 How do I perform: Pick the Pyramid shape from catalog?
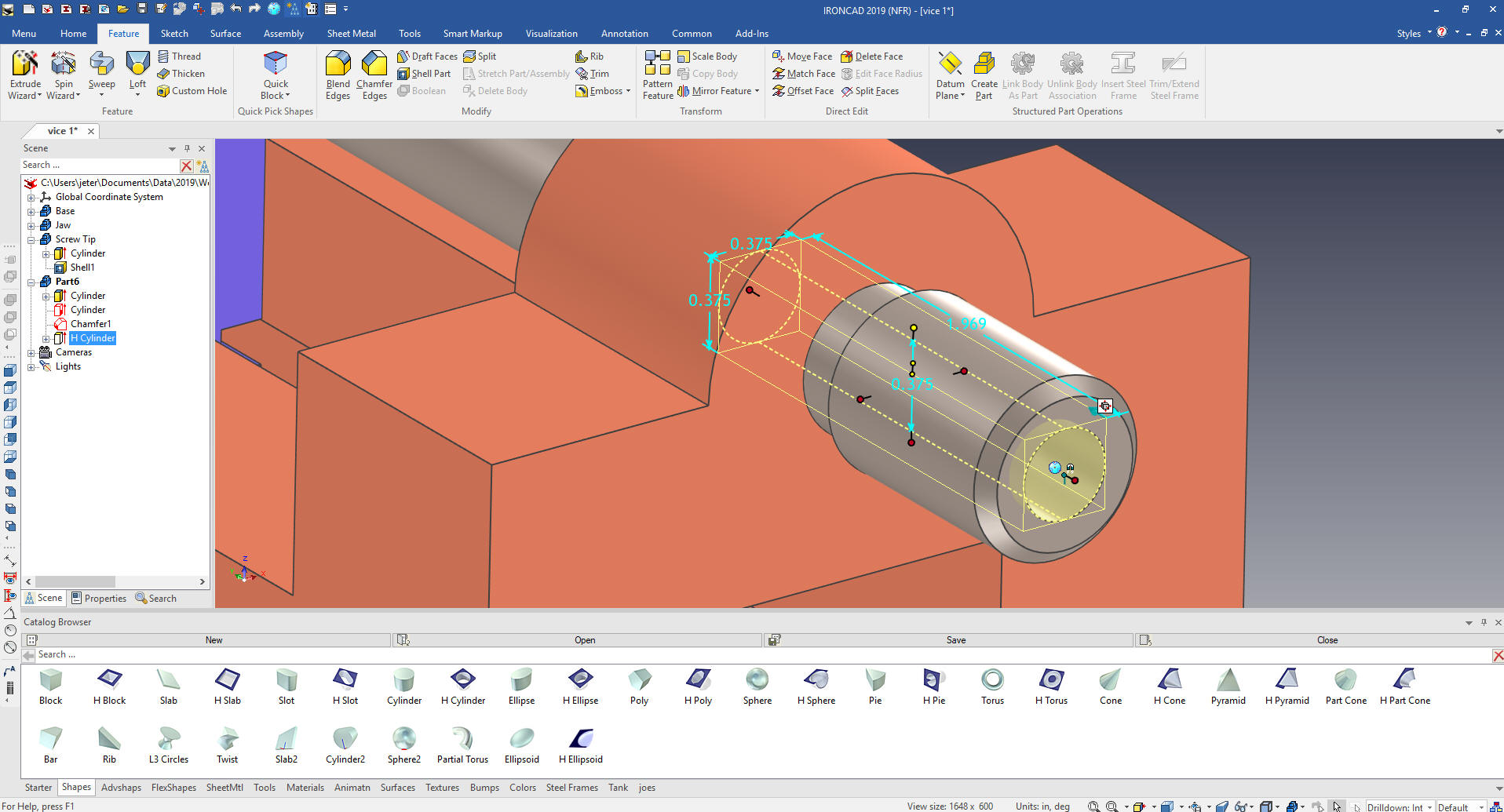coord(1228,686)
